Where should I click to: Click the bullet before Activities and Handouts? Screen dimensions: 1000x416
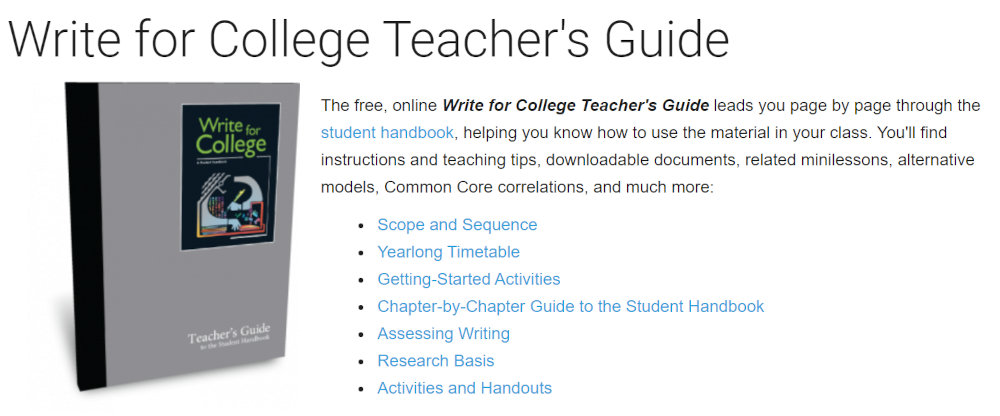coord(361,389)
